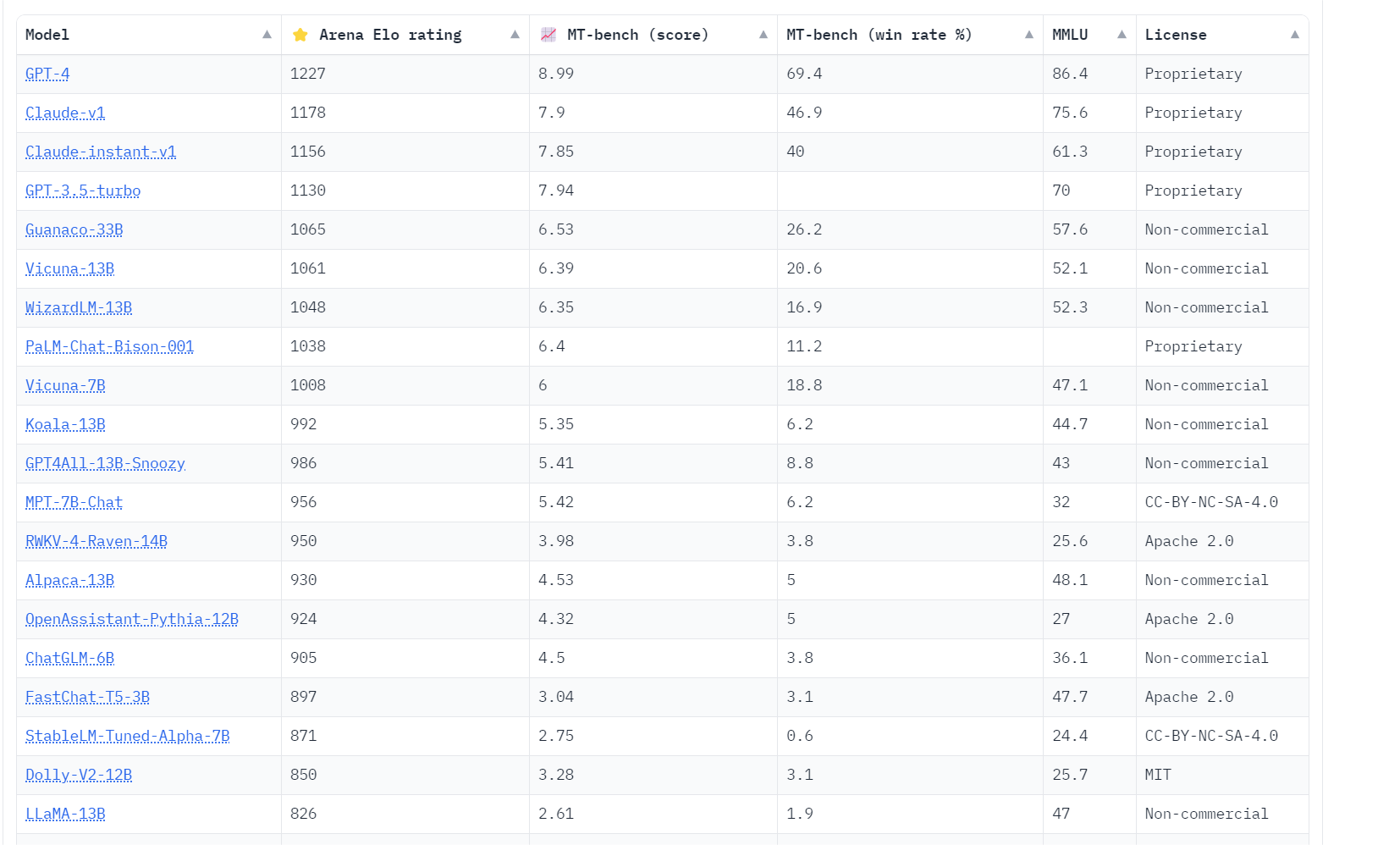Sort by MT-bench (win rate %) arrow
This screenshot has width=1400, height=845.
1029,35
